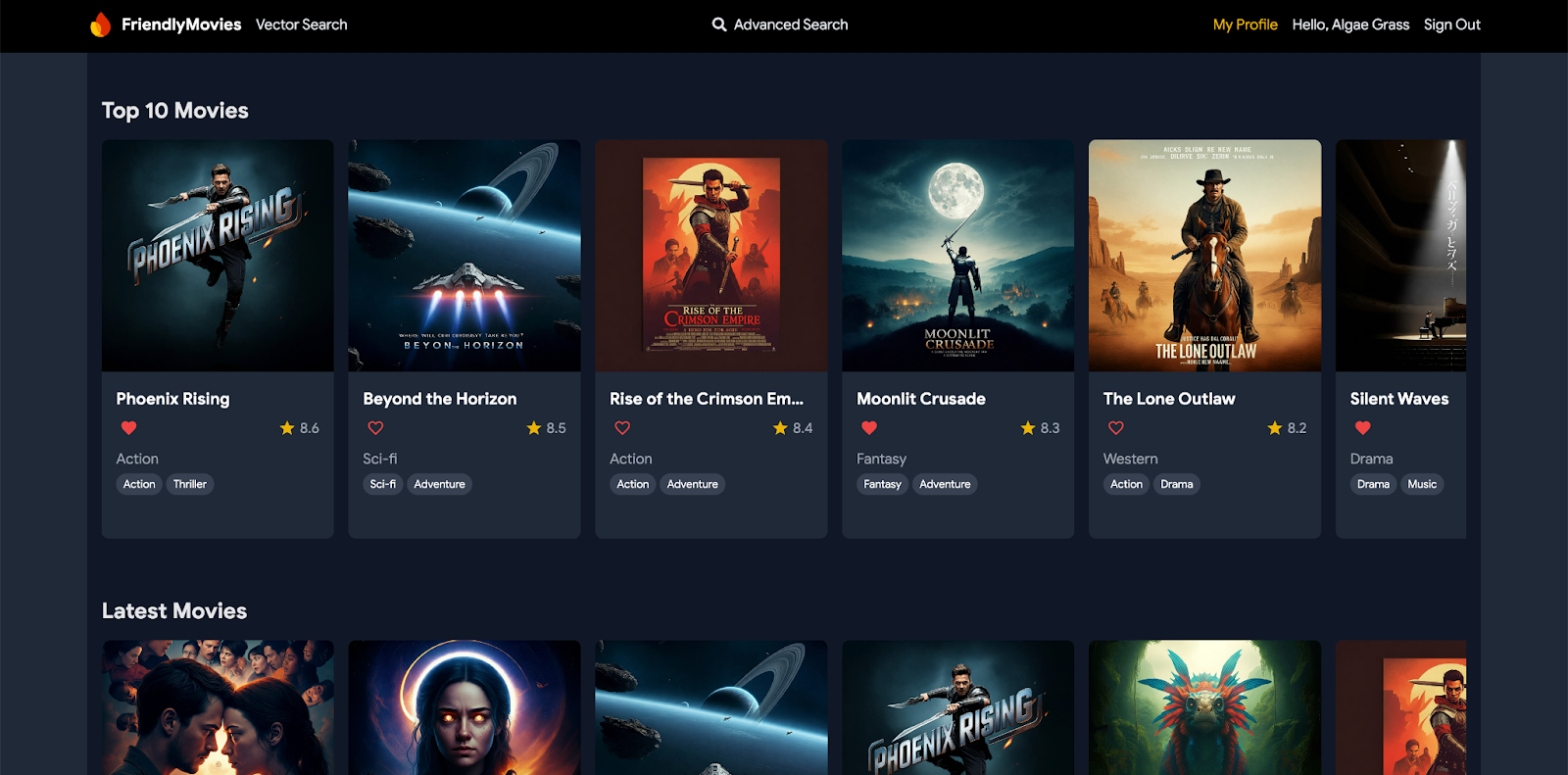
Task: Click the star icon beside 8.3 rating
Action: [x=1028, y=428]
